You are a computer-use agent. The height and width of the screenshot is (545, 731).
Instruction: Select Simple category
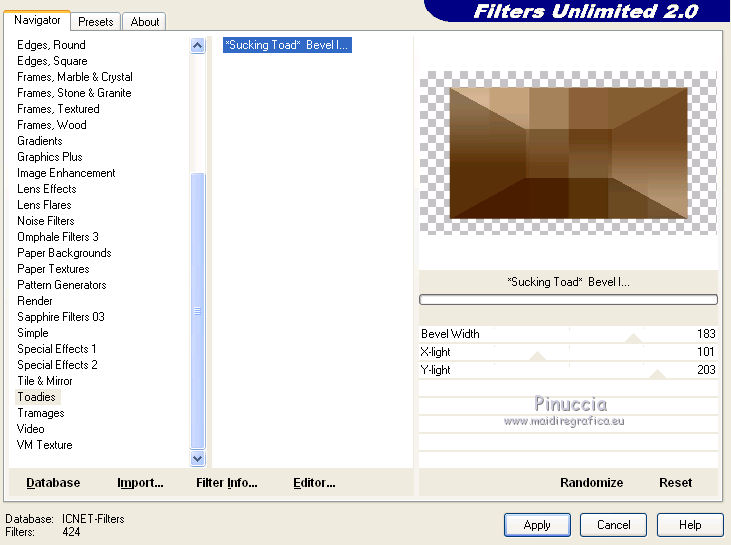(33, 333)
